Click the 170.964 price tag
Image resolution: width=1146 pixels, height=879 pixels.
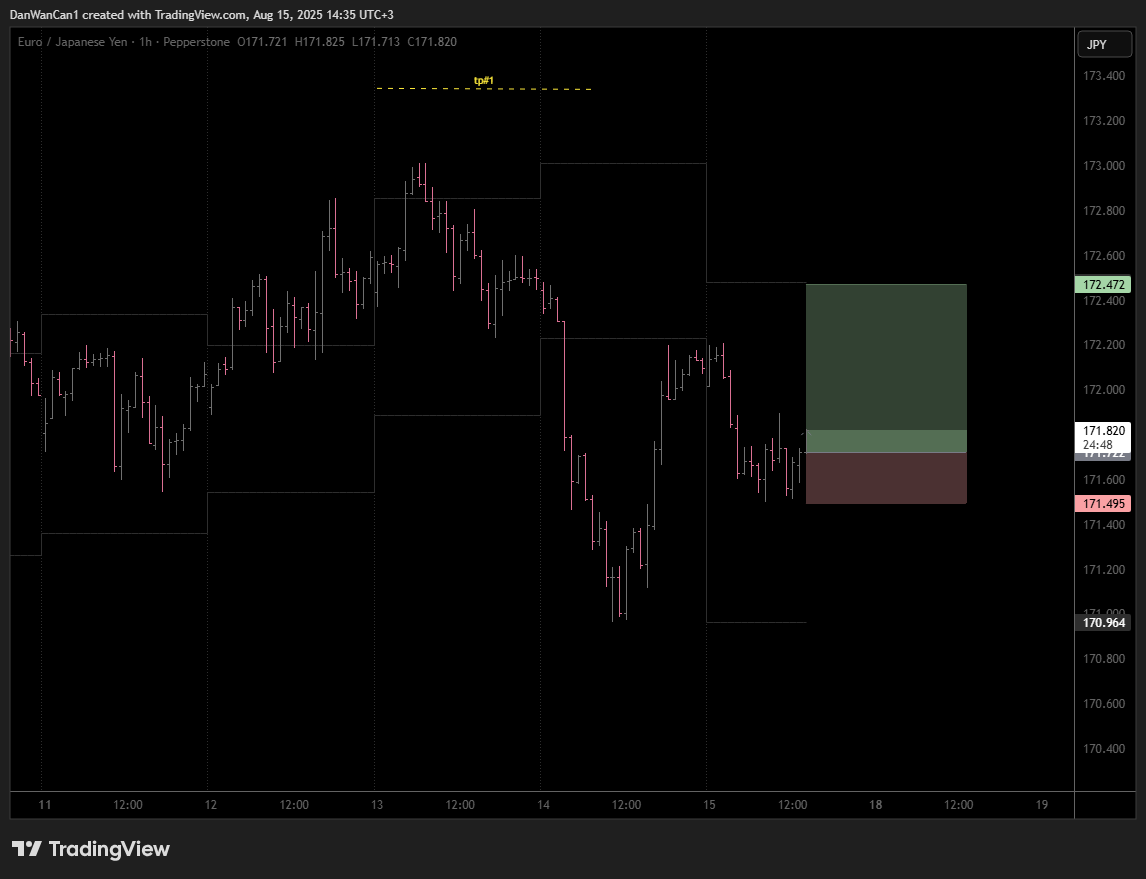[1103, 623]
